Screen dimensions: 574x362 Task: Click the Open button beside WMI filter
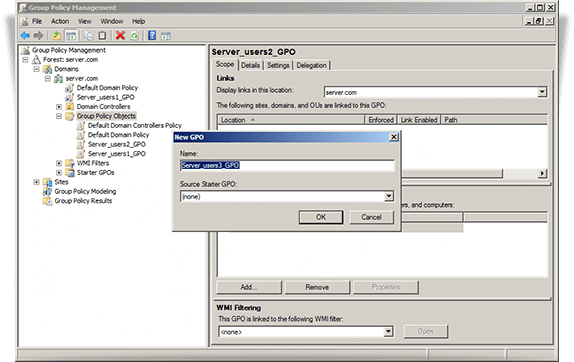pos(426,331)
